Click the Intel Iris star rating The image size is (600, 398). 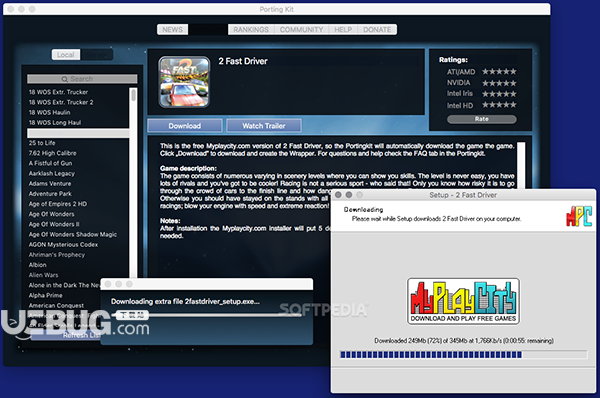[499, 94]
